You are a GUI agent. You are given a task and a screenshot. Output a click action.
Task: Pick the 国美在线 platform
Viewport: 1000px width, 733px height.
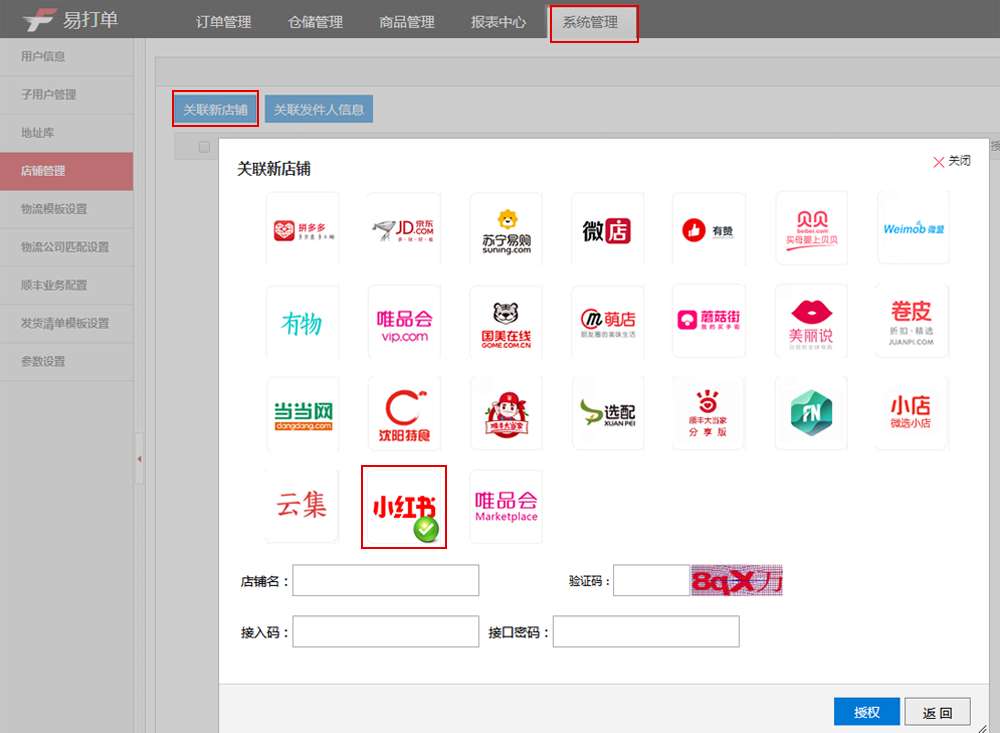506,322
